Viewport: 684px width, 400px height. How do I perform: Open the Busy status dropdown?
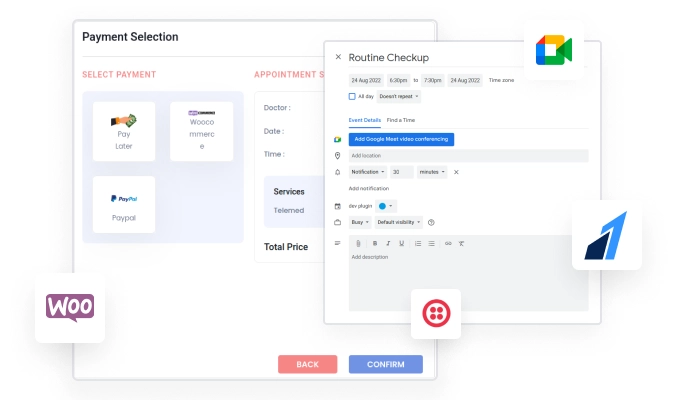click(360, 222)
